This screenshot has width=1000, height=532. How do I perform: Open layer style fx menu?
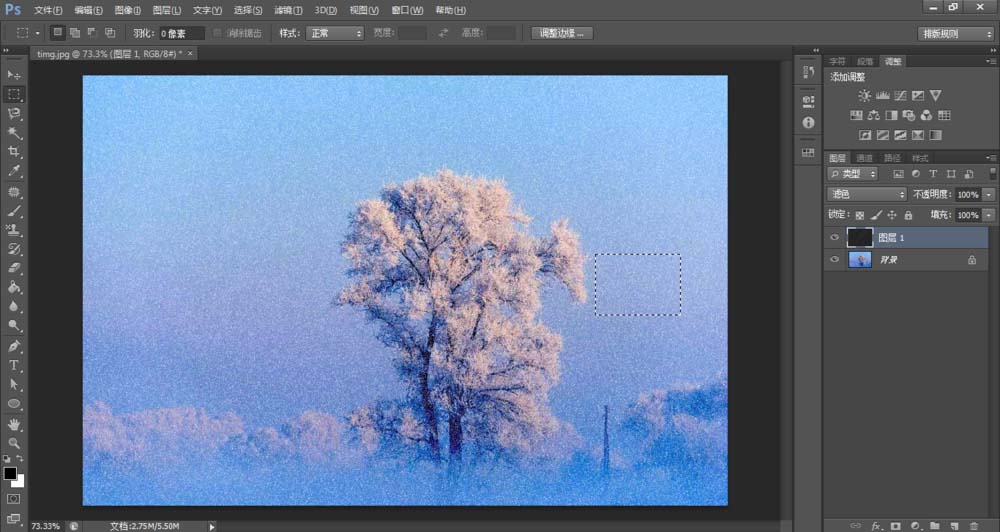coord(876,526)
